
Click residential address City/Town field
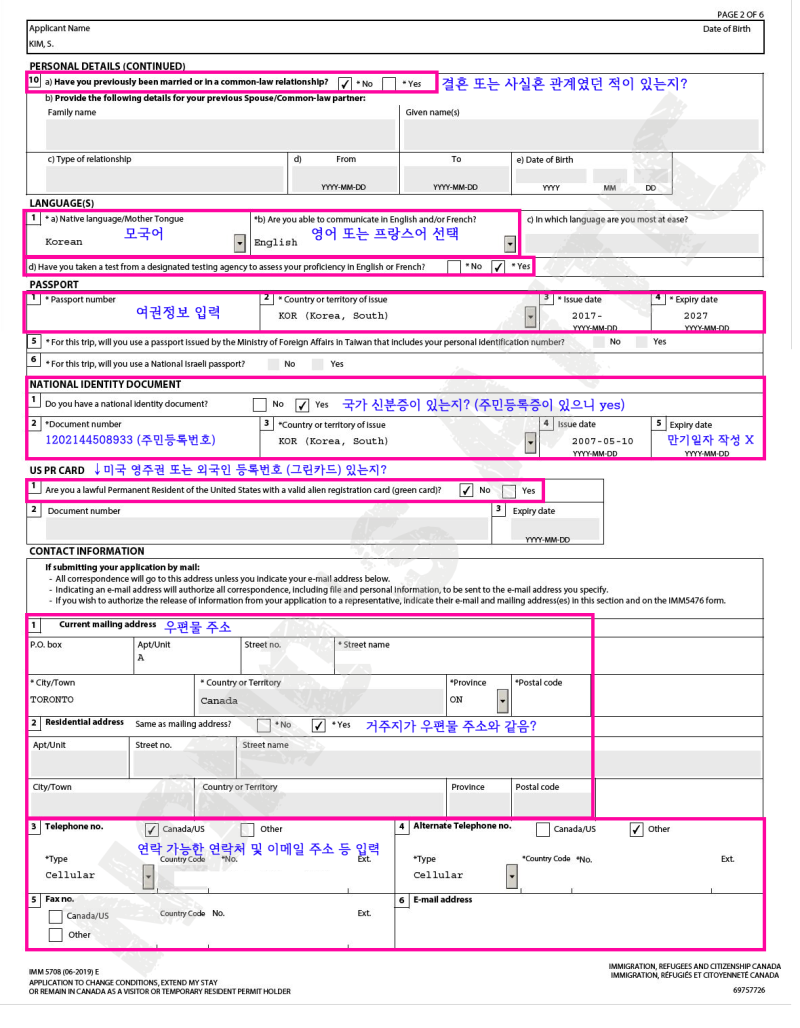click(111, 804)
